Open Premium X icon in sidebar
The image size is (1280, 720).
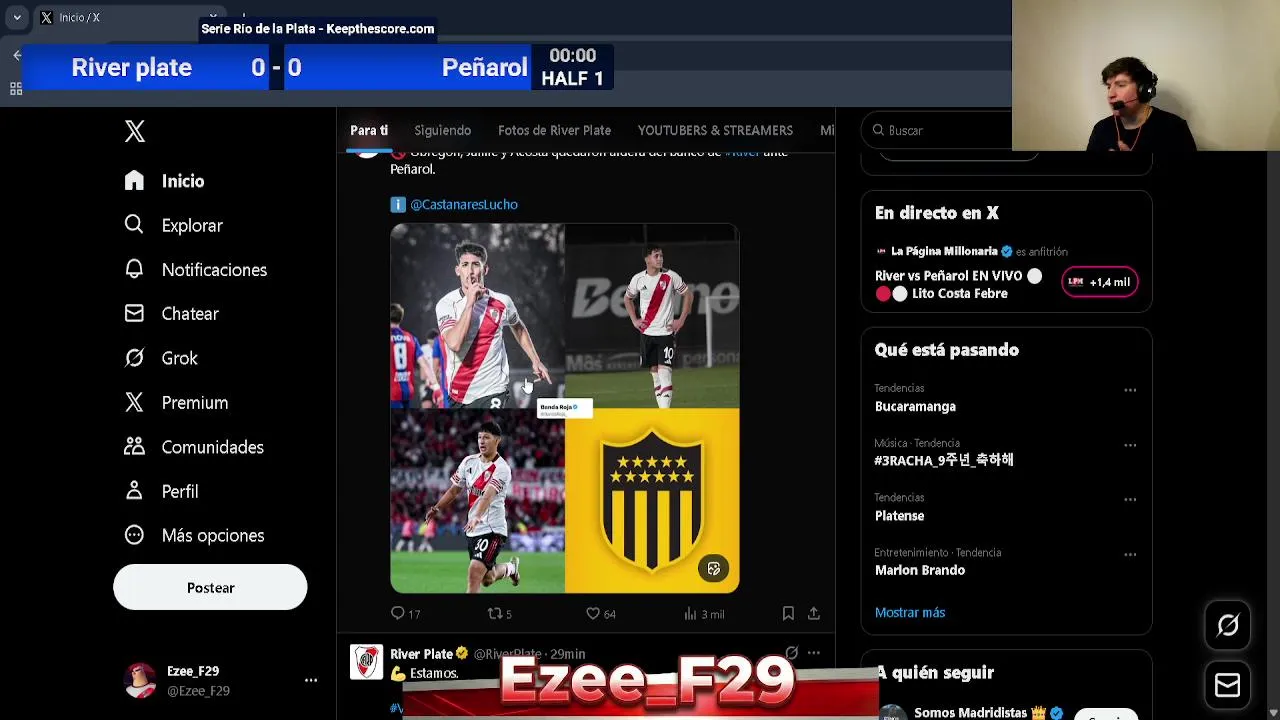point(134,402)
